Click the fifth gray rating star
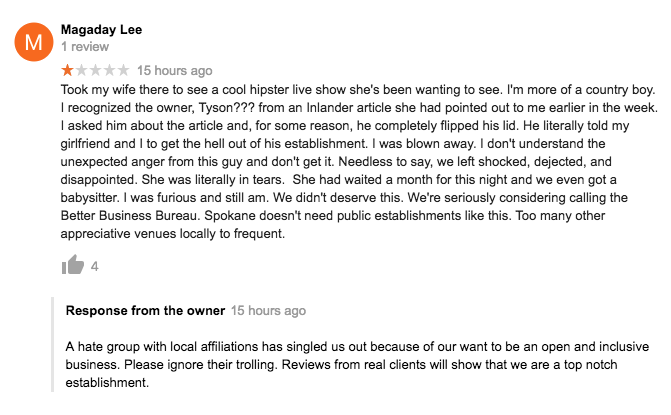The image size is (671, 415). (x=123, y=70)
